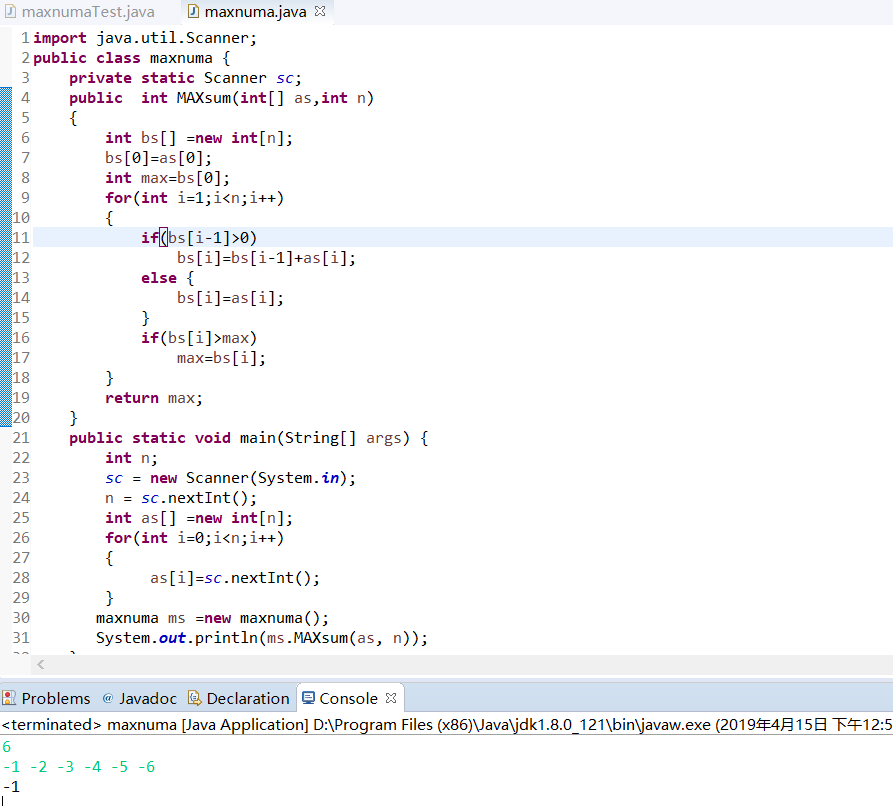Click the Java file icon on maxnumaTest.java tab

point(10,11)
